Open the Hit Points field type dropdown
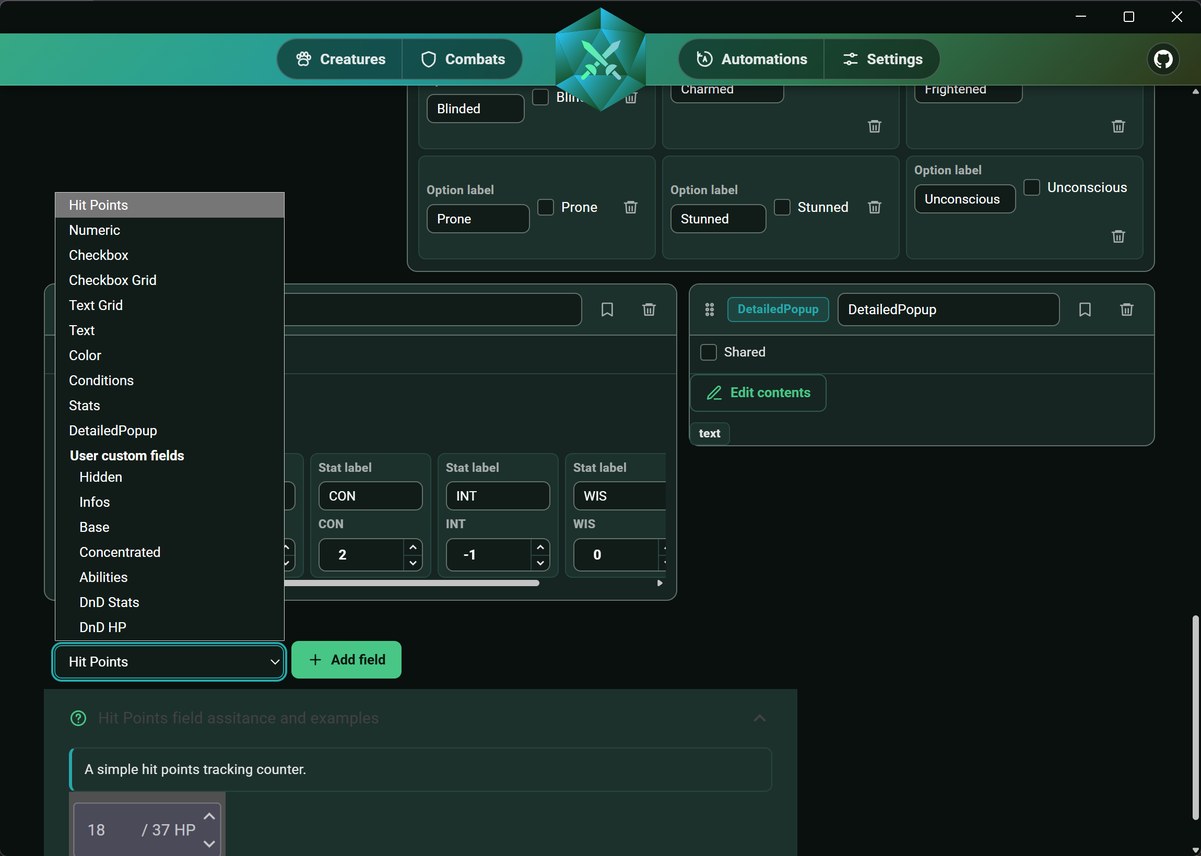The height and width of the screenshot is (856, 1201). coord(170,662)
